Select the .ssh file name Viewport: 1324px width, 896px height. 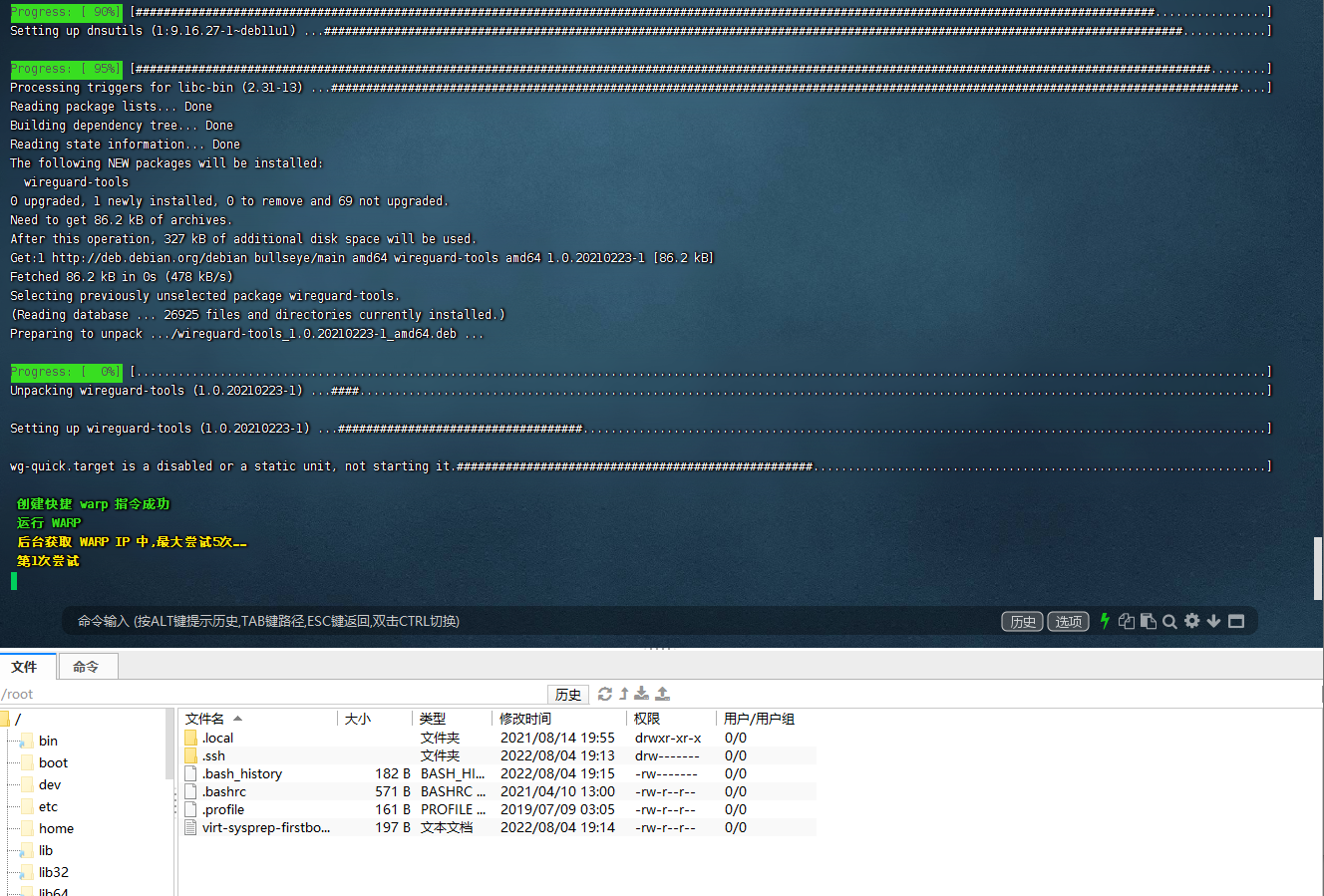coord(213,755)
